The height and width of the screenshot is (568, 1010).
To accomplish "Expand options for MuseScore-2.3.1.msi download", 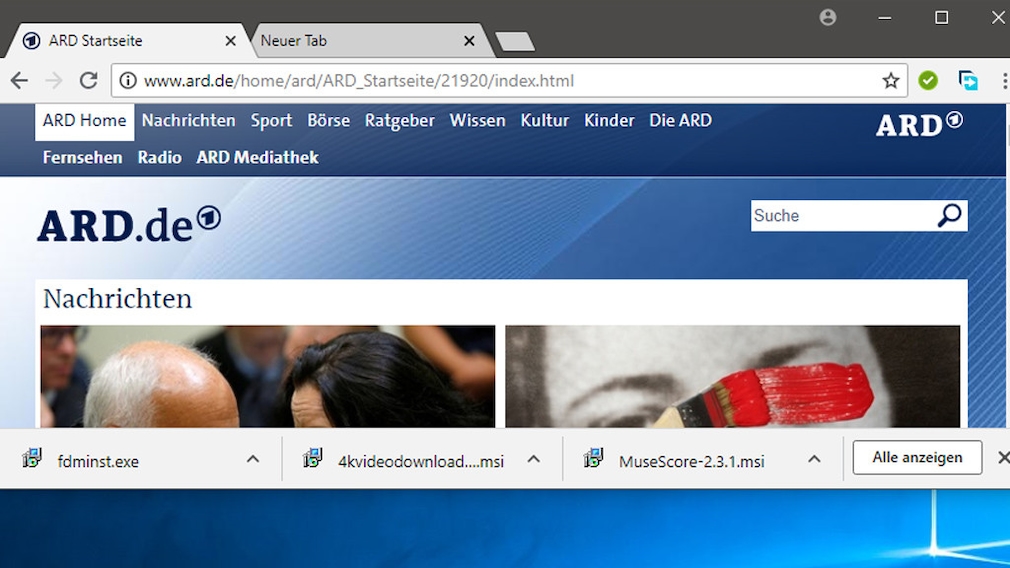I will click(814, 459).
